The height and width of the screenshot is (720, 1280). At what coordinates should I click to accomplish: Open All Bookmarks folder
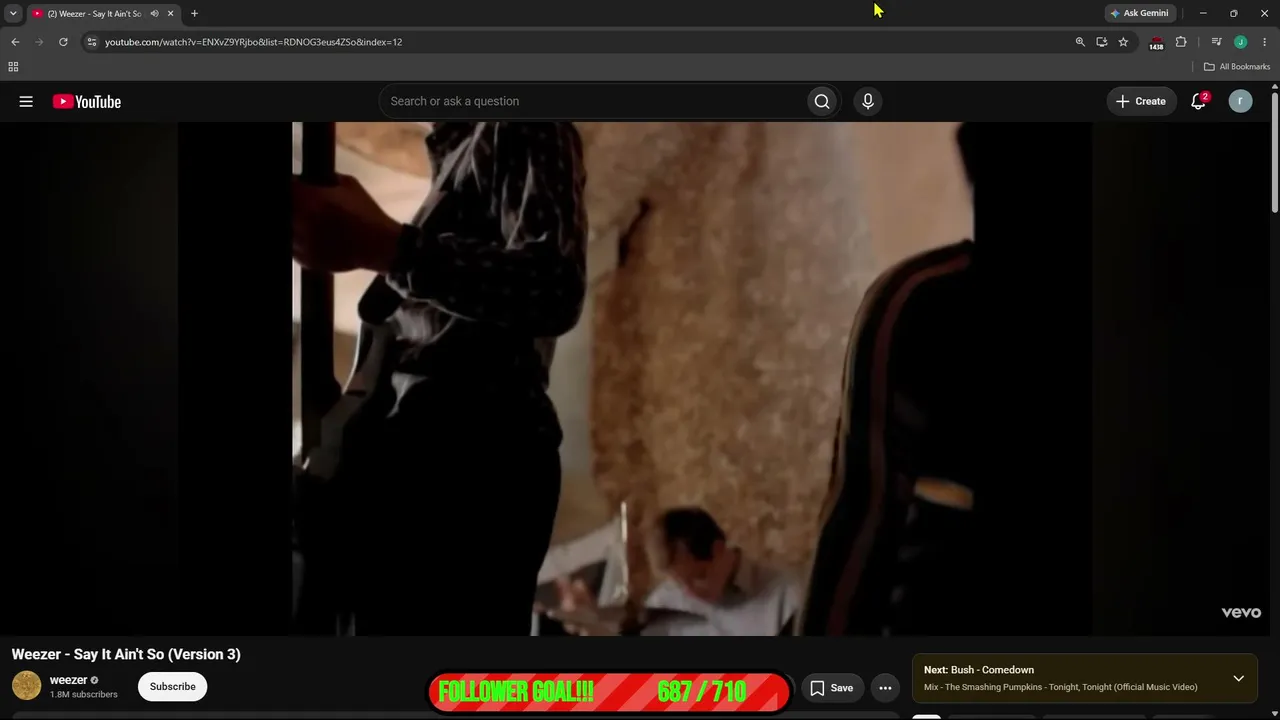point(1237,67)
